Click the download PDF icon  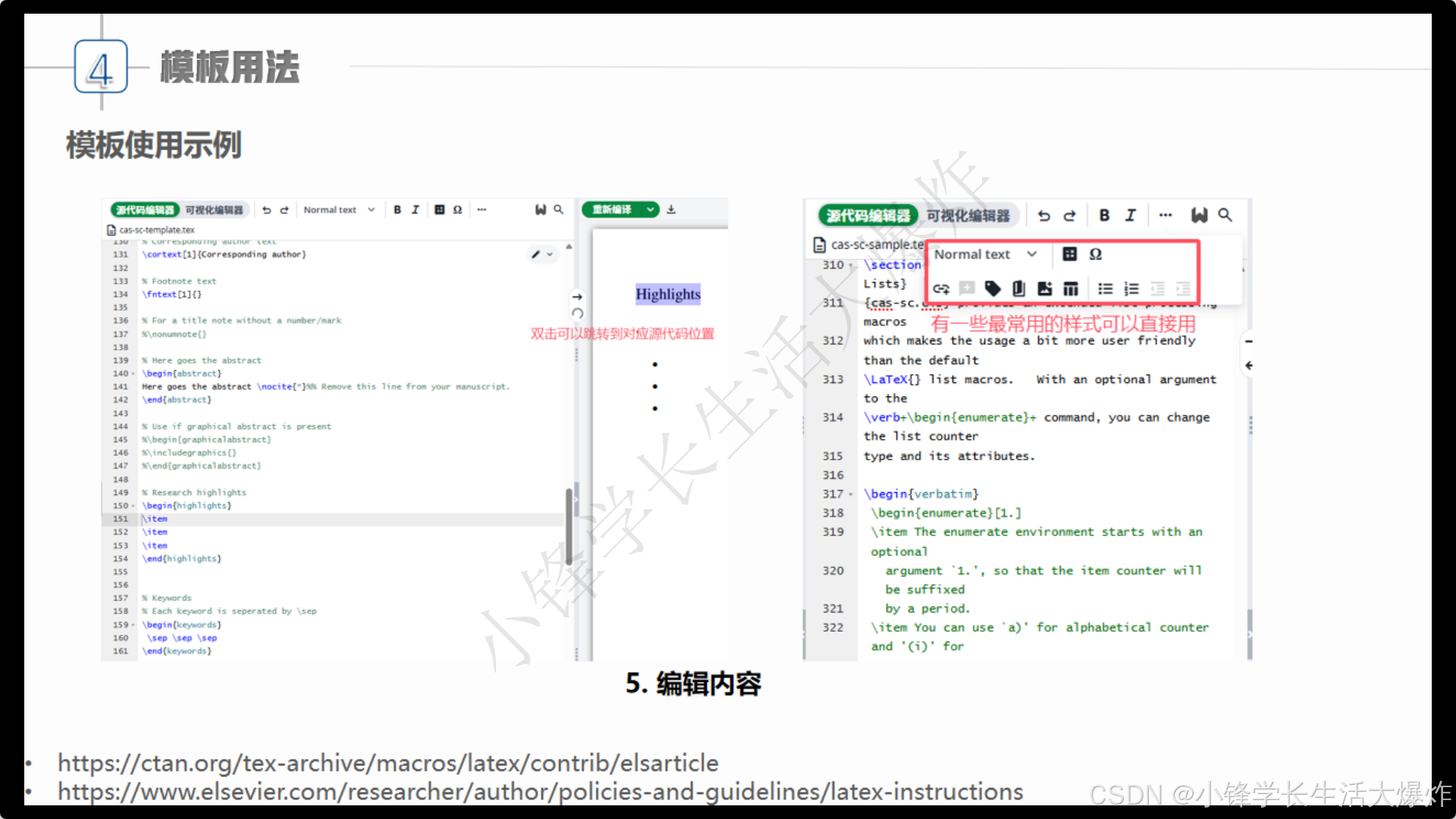(671, 209)
